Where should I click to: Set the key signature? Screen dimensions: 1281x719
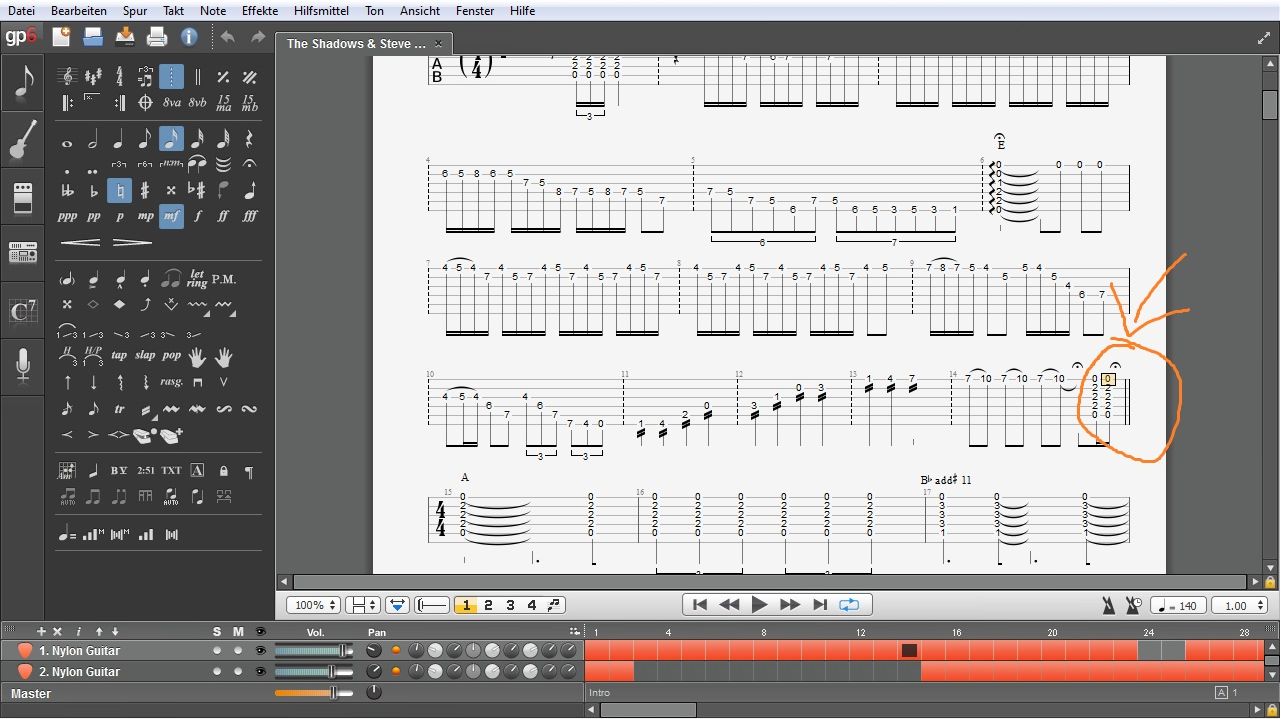(93, 77)
